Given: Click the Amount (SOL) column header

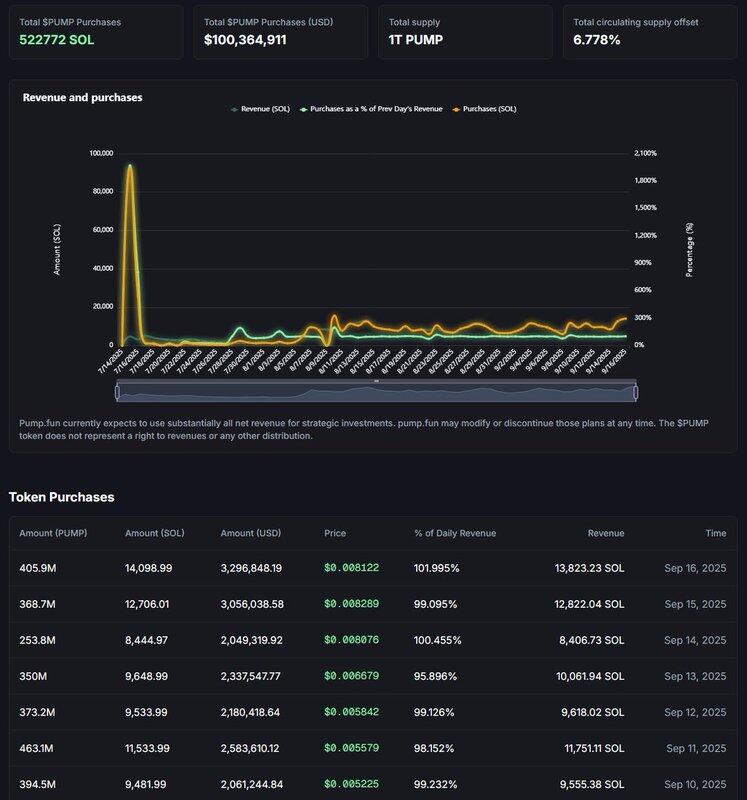Looking at the screenshot, I should (x=155, y=533).
